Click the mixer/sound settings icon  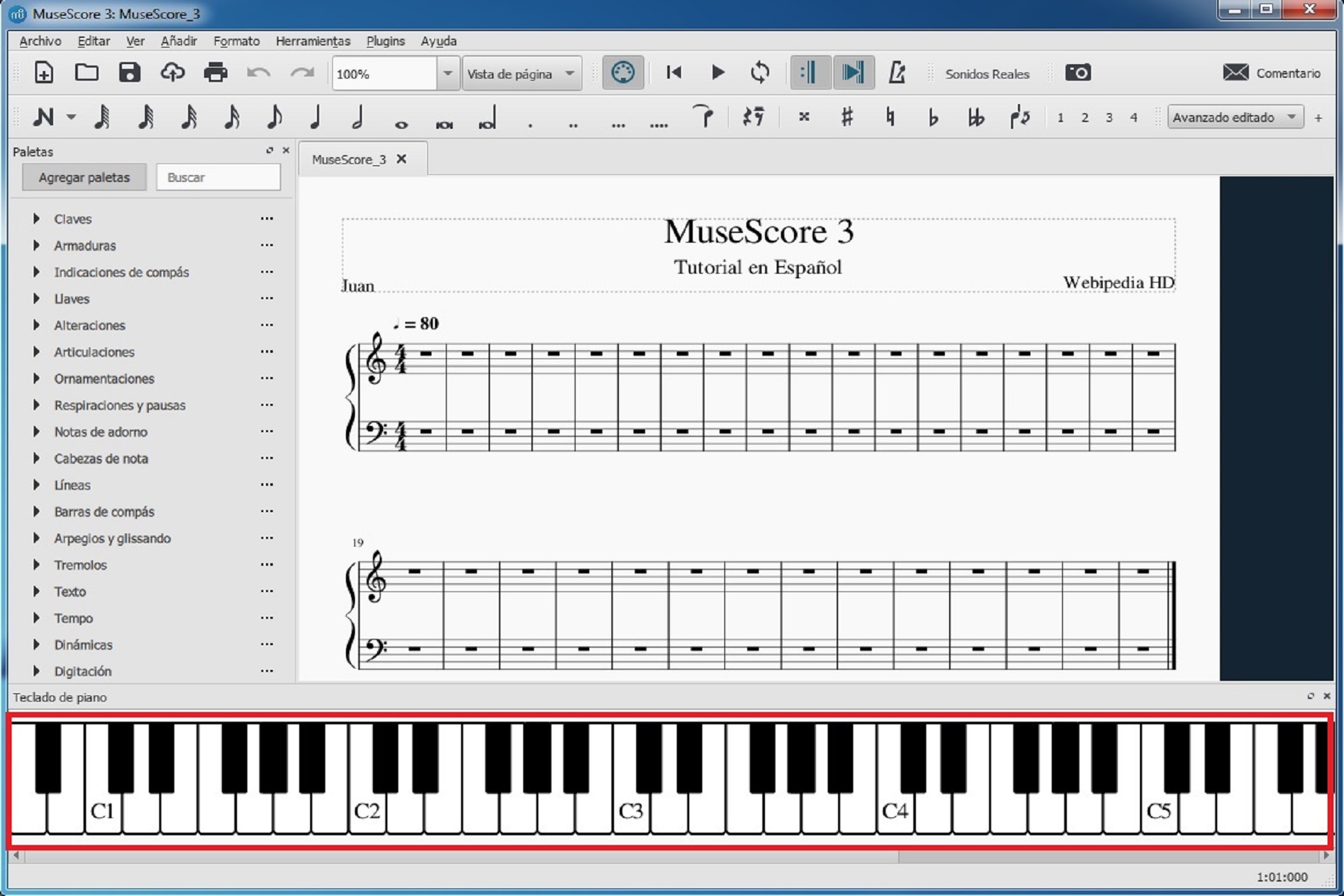point(623,73)
